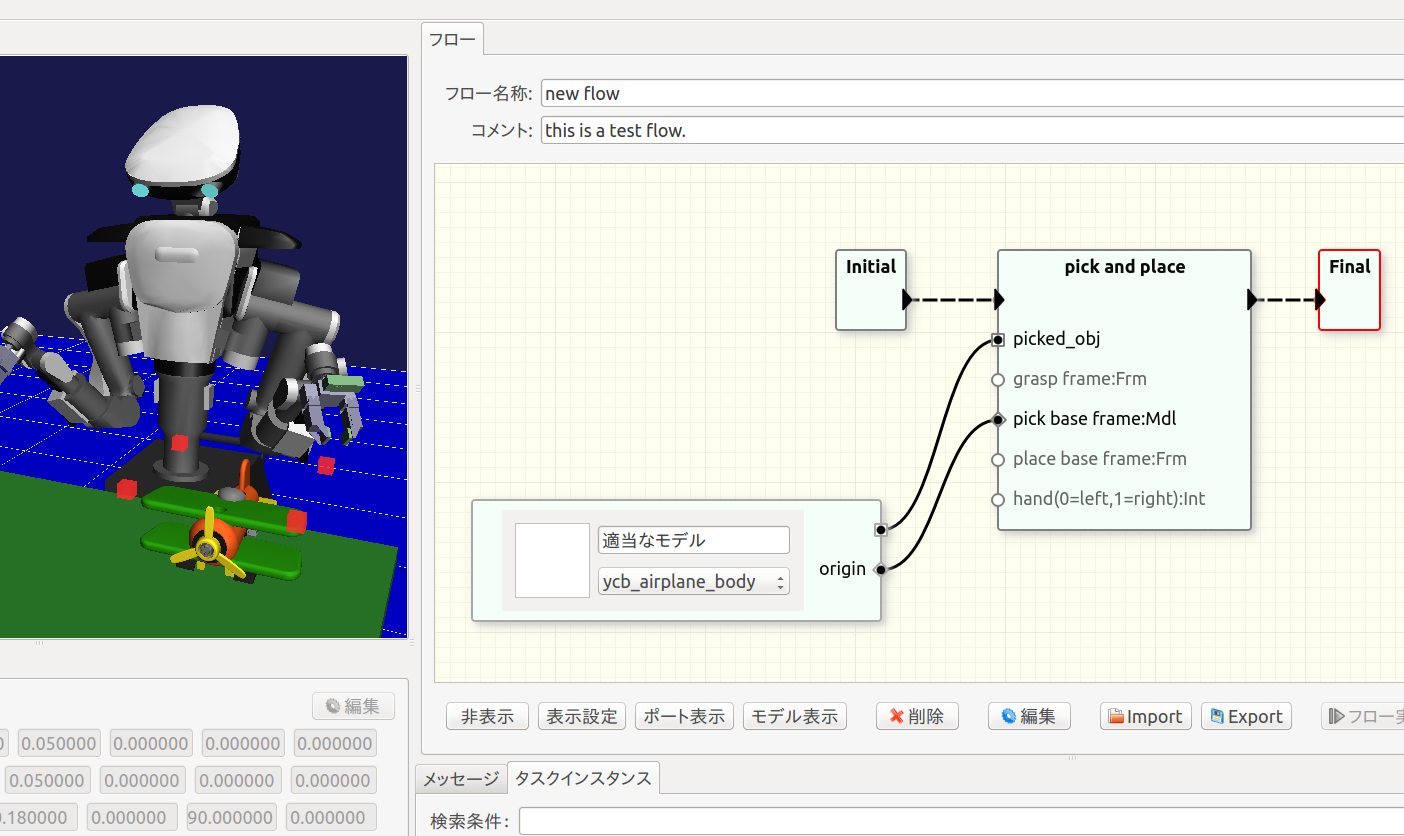Focus the 検索条件 search field
Screen dimensions: 1404x836
[961, 822]
